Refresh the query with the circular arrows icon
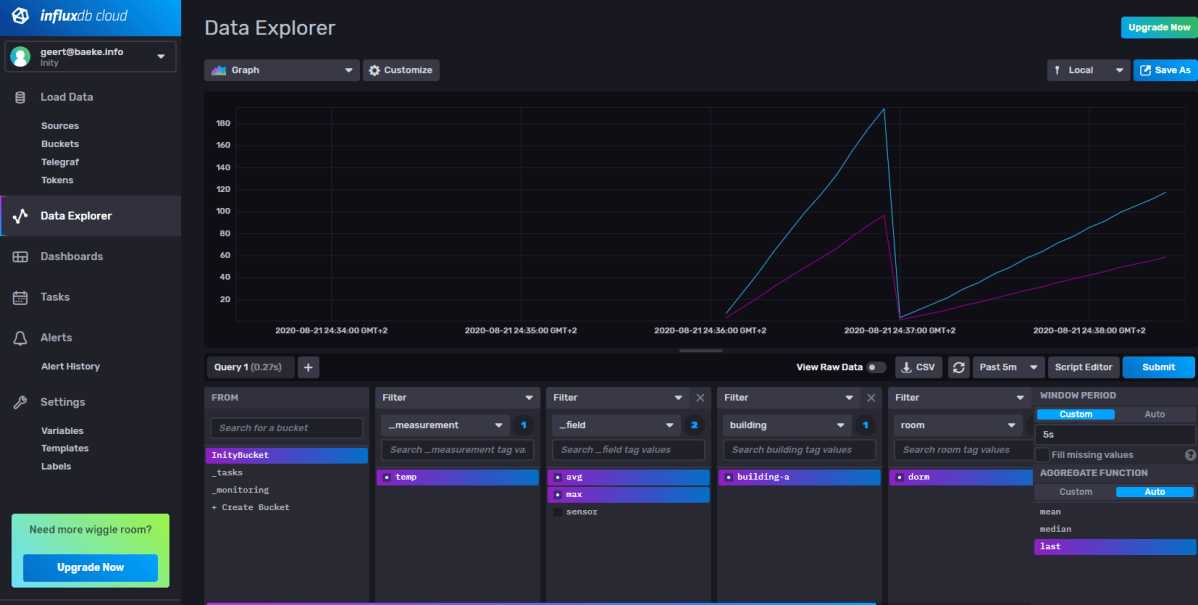This screenshot has height=605, width=1198. tap(958, 367)
